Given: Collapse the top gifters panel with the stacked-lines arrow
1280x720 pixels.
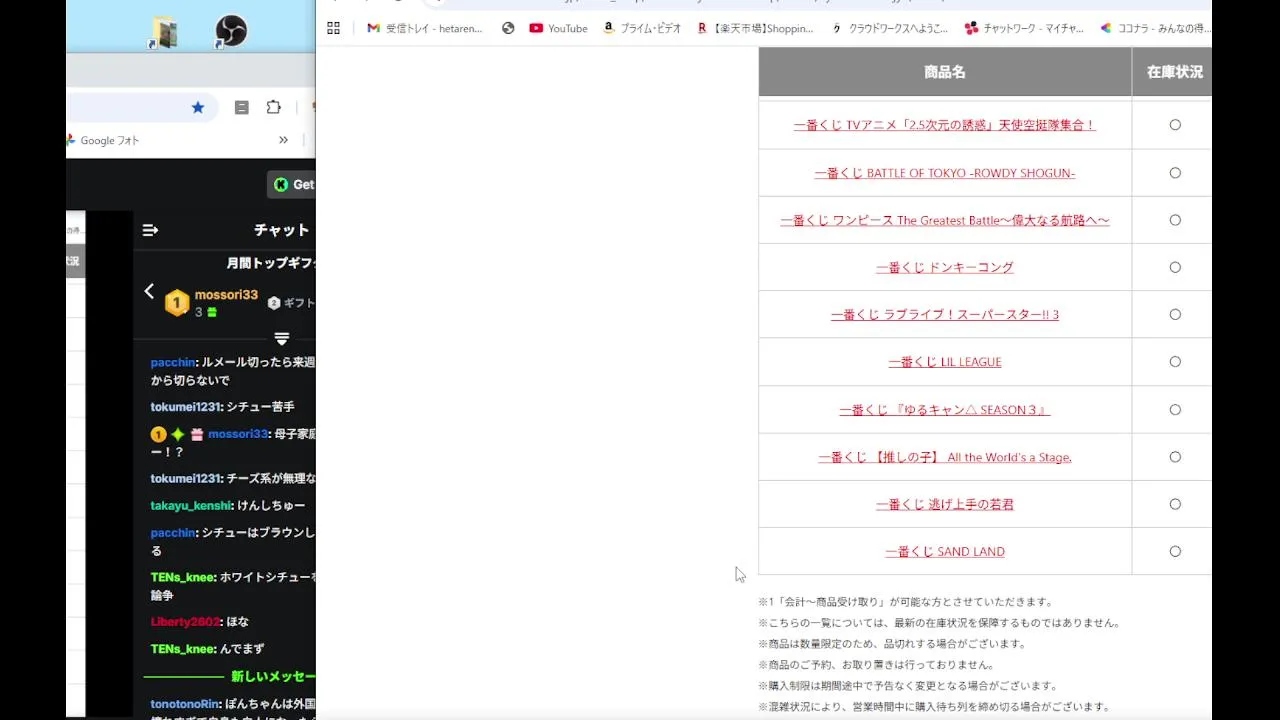Looking at the screenshot, I should click(282, 339).
